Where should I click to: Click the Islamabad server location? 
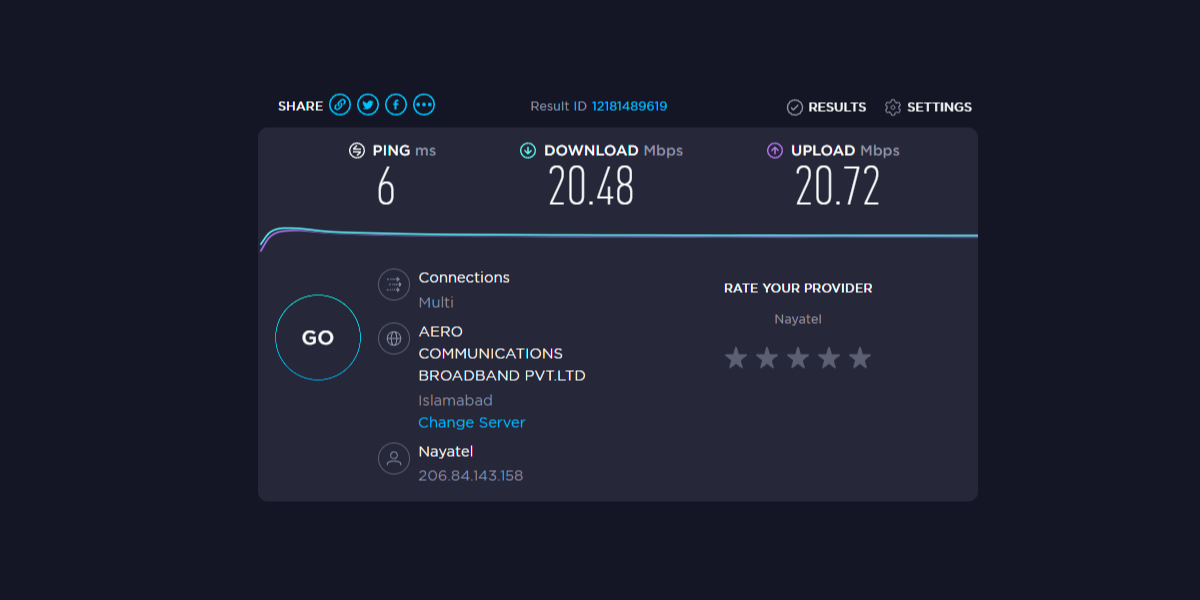tap(455, 400)
